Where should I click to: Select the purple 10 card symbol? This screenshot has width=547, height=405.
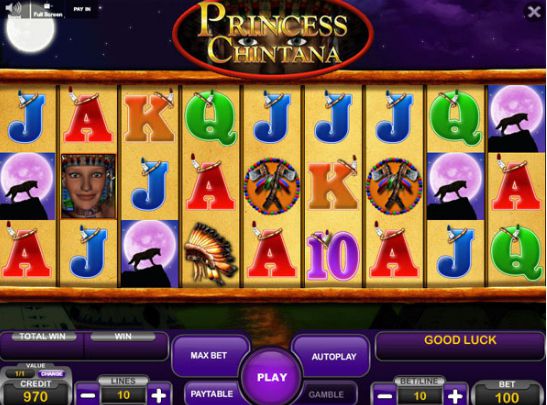coord(332,255)
